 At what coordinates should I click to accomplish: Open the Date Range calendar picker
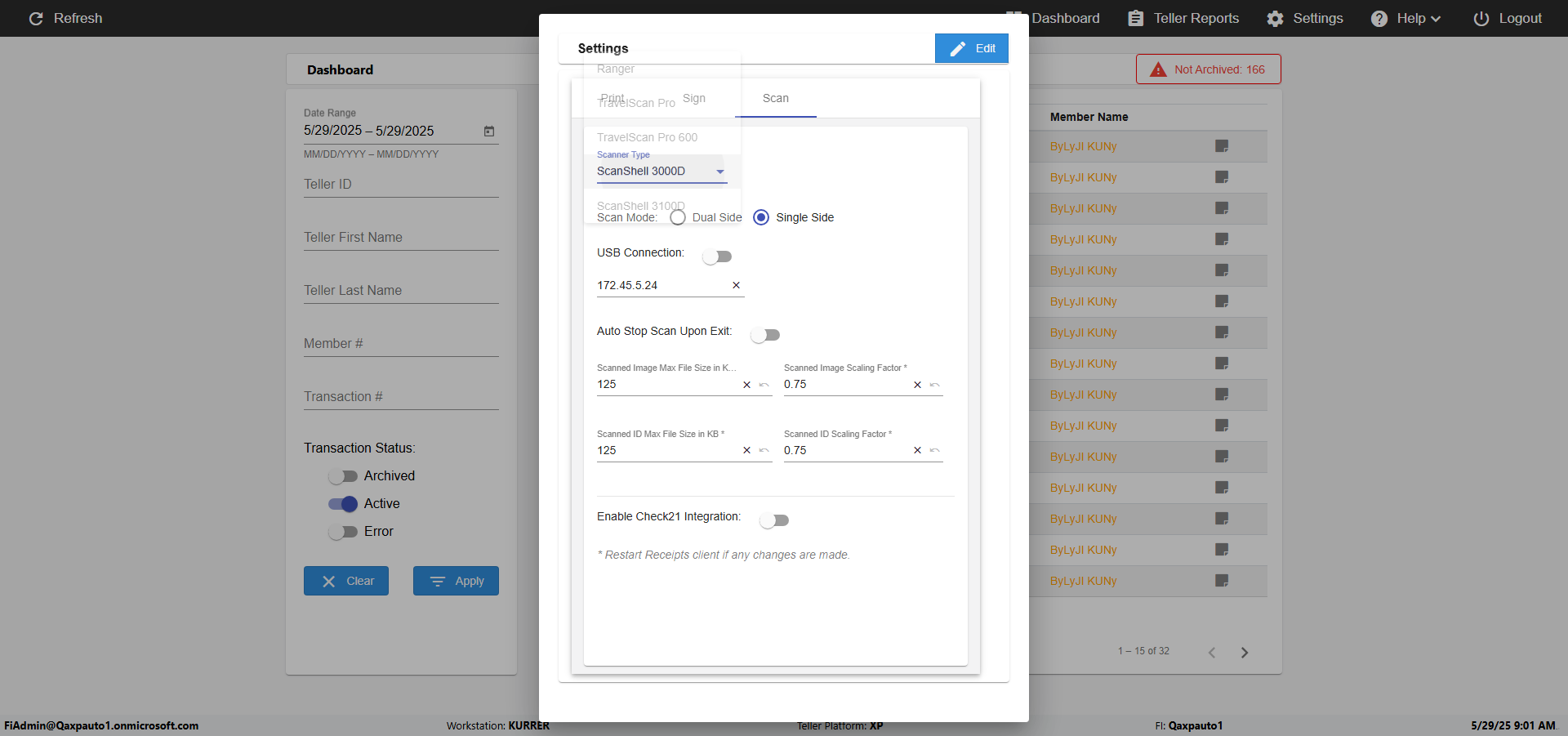click(x=489, y=131)
